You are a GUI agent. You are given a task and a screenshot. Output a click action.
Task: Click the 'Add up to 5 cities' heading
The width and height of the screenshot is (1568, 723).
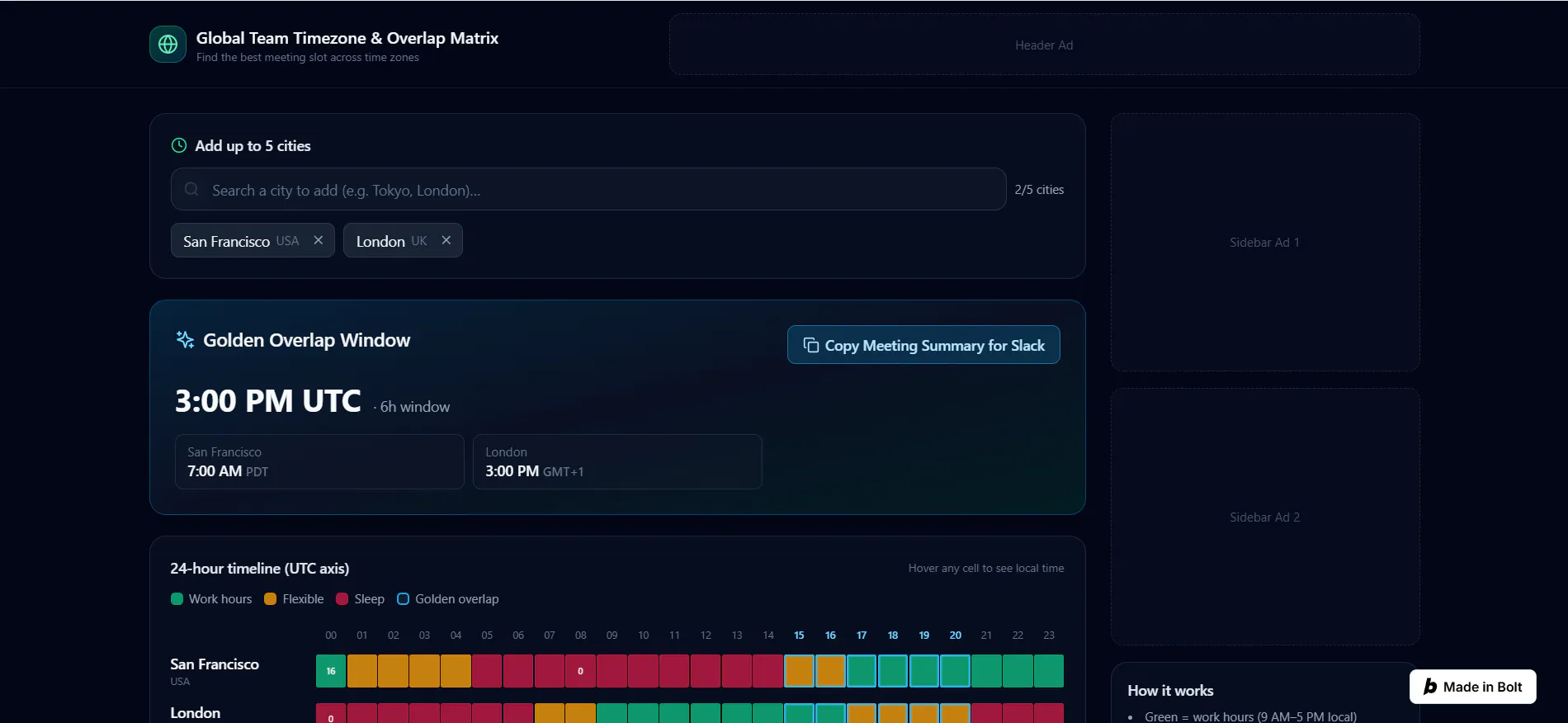[253, 145]
